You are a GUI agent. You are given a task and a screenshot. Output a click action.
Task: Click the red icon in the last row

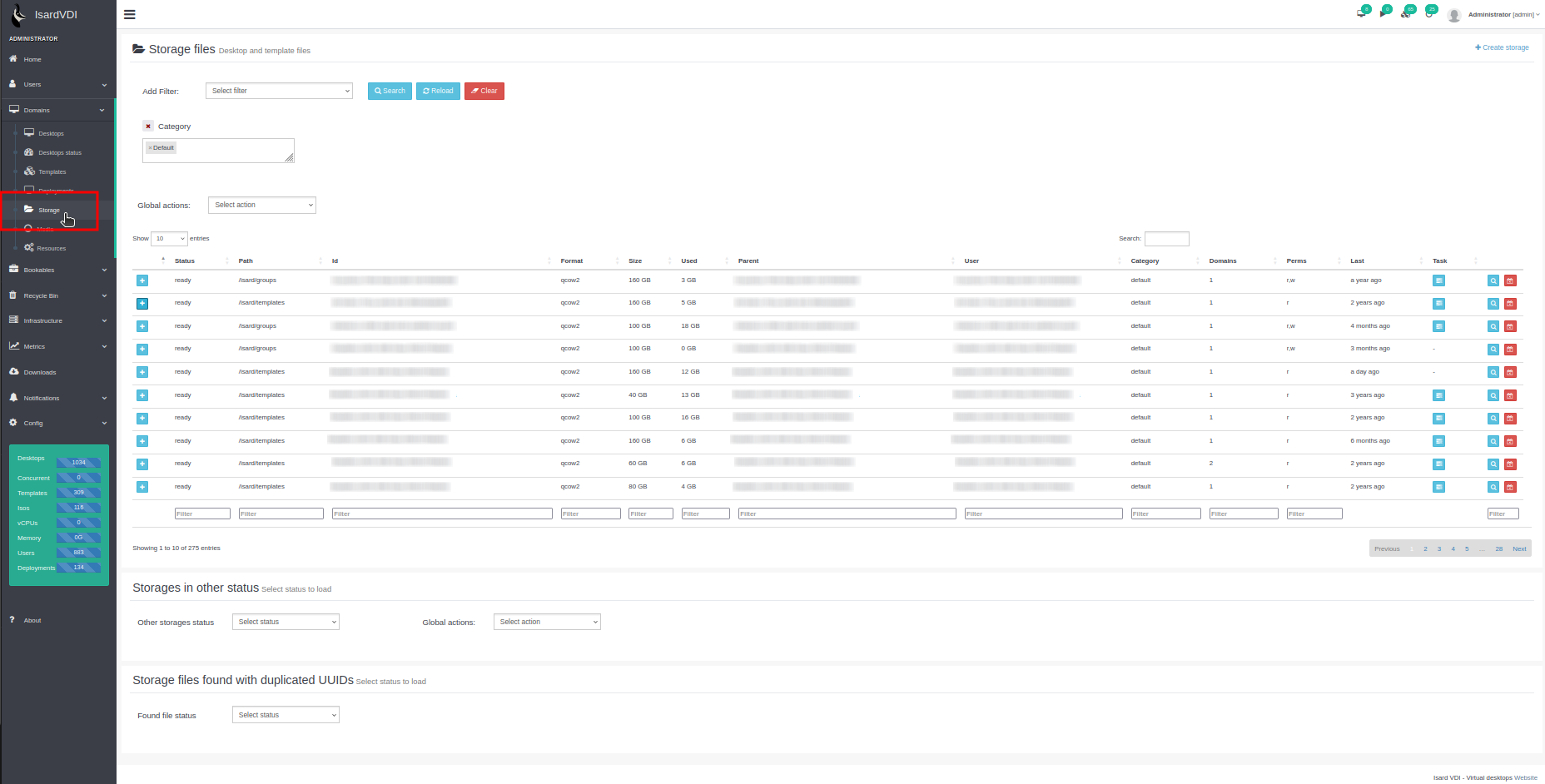[x=1510, y=487]
